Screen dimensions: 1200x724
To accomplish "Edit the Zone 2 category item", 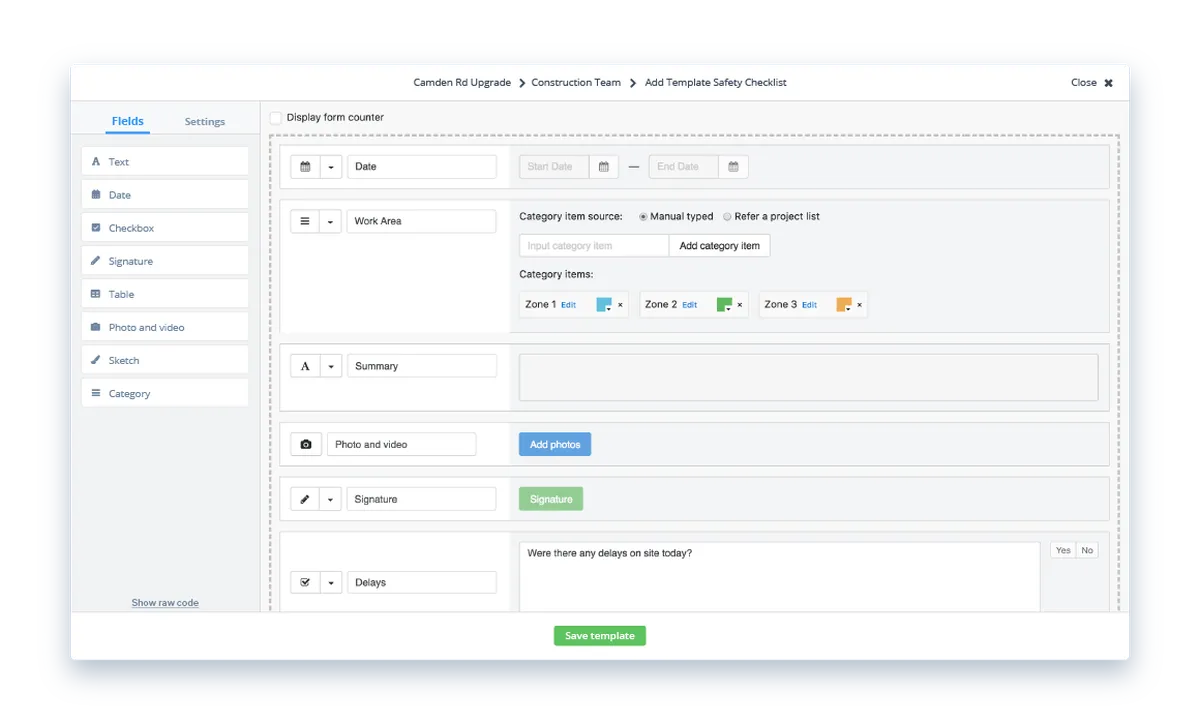I will (x=689, y=305).
